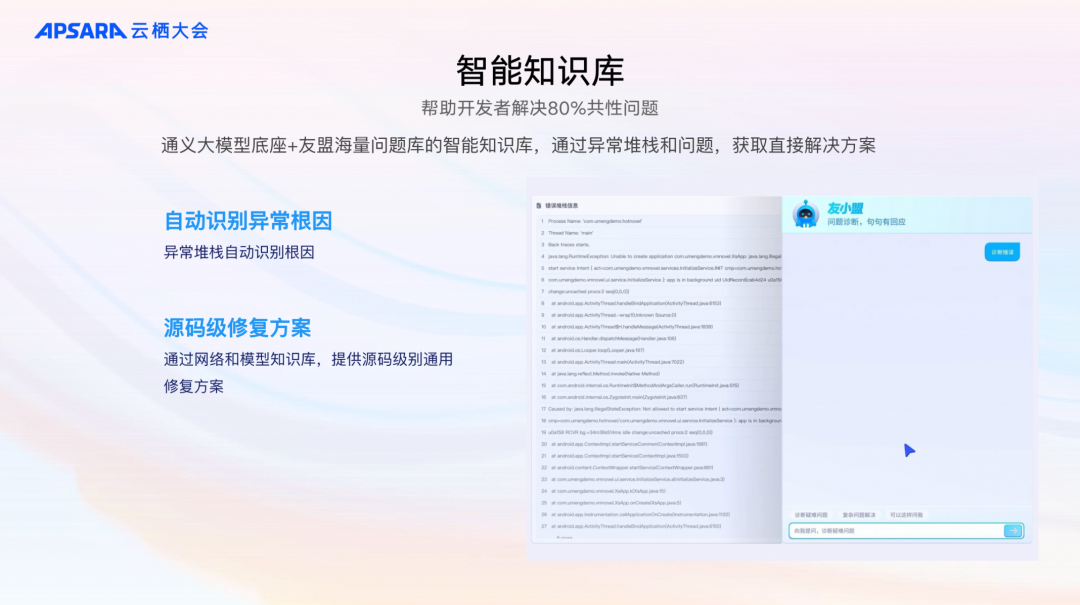Click the 智能知识库 slide title
Viewport: 1080px width, 605px height.
tap(540, 71)
